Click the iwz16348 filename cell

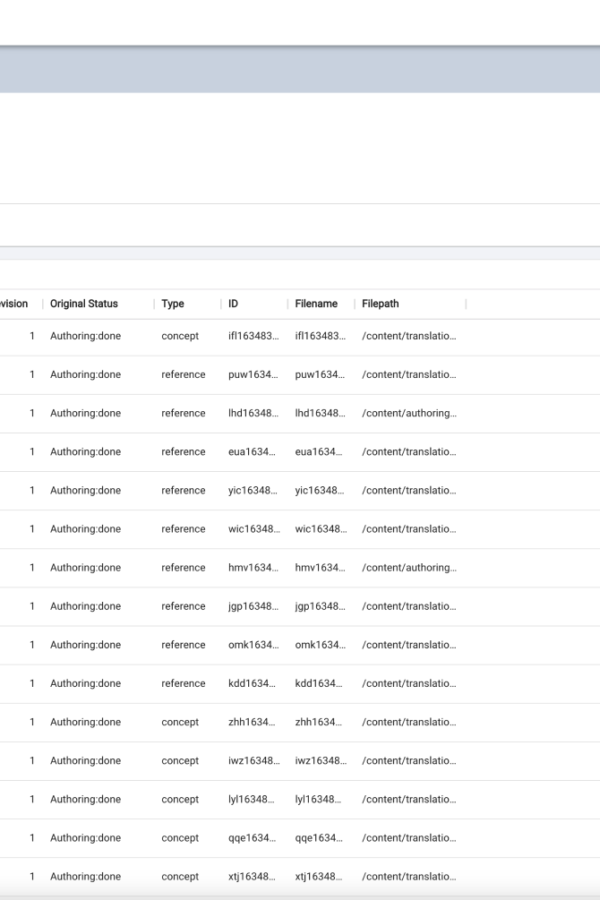pos(321,761)
